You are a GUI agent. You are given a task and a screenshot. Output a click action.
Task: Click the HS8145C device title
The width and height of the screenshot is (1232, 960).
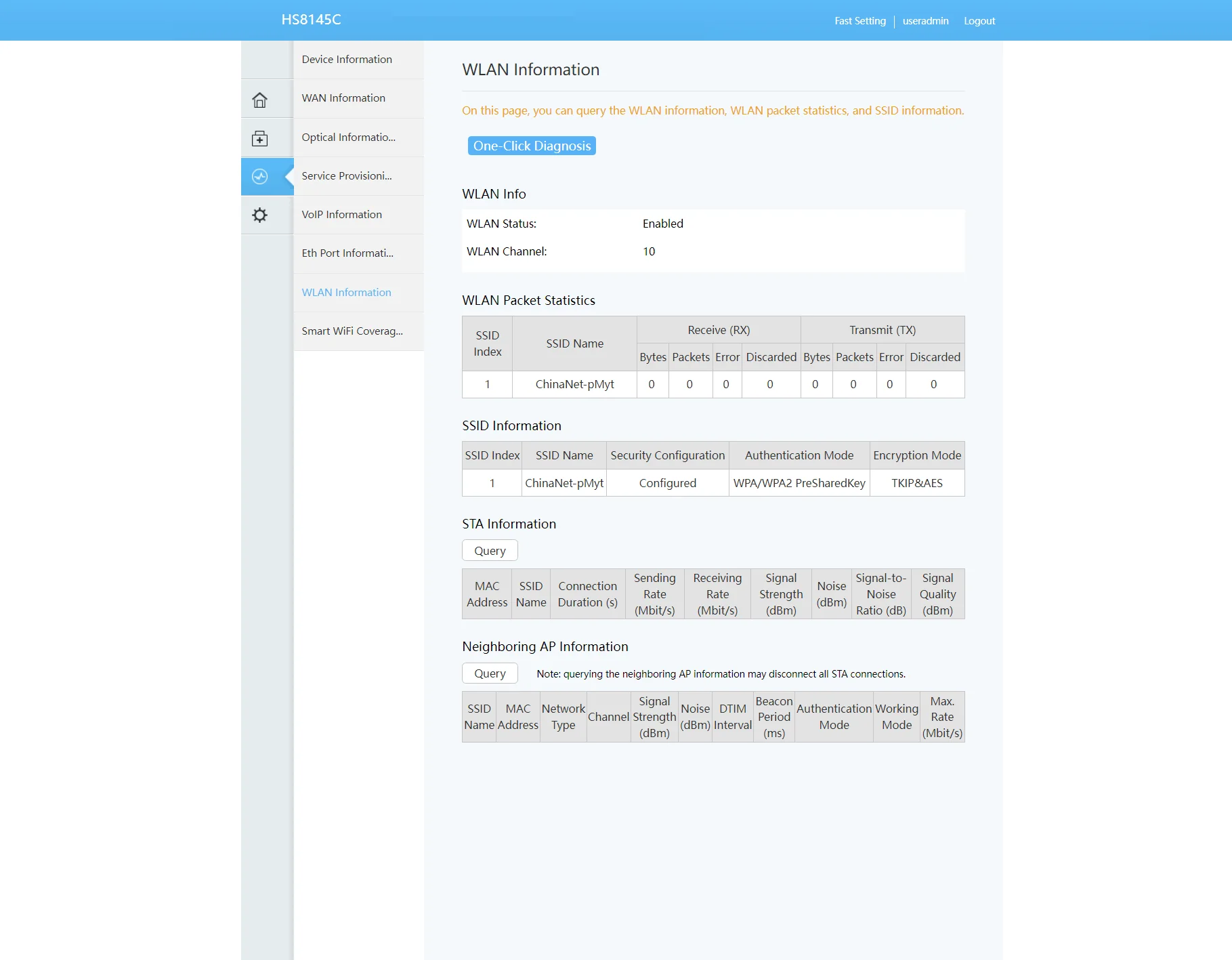click(311, 20)
